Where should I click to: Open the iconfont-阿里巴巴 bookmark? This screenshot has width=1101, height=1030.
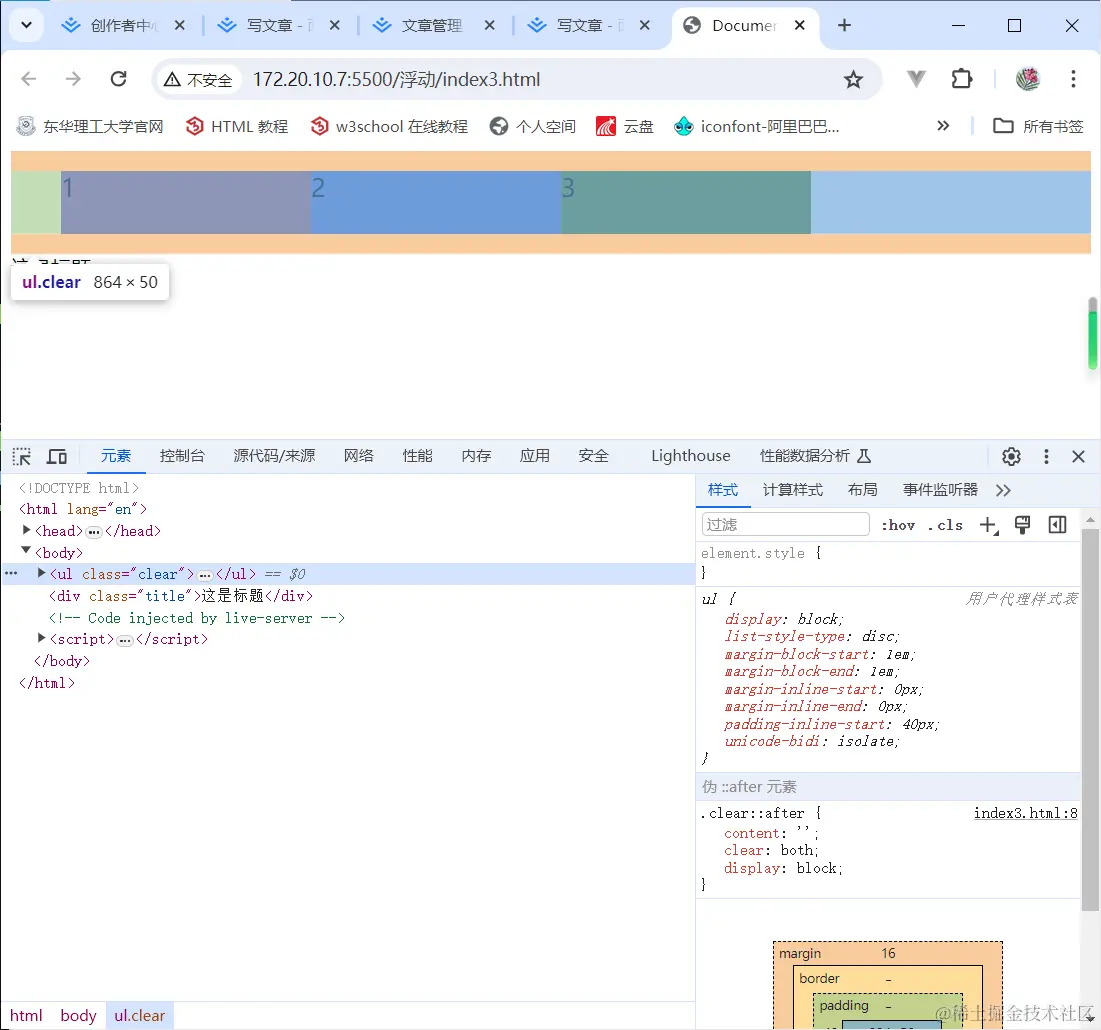[x=756, y=126]
